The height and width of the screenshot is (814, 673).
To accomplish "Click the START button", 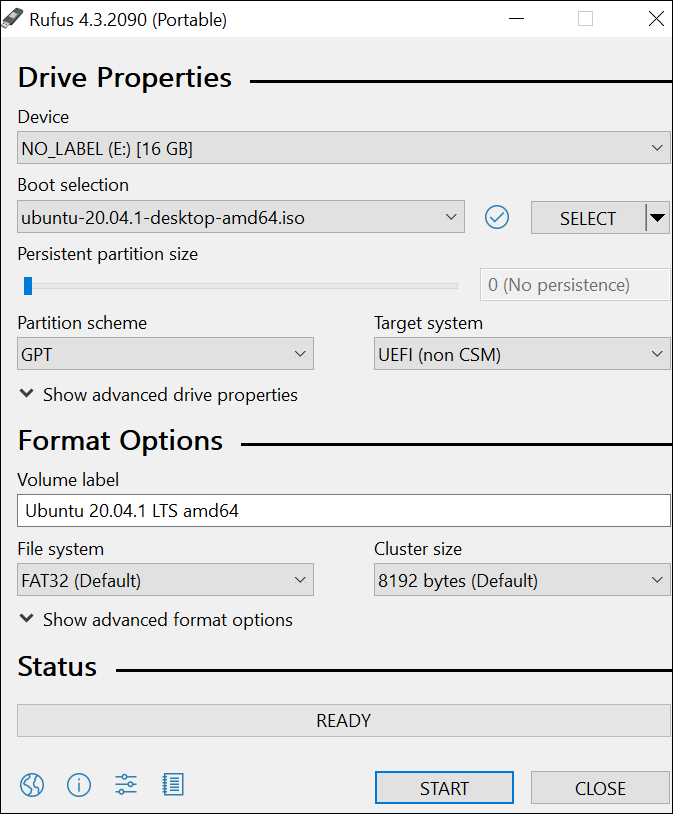I will click(445, 788).
